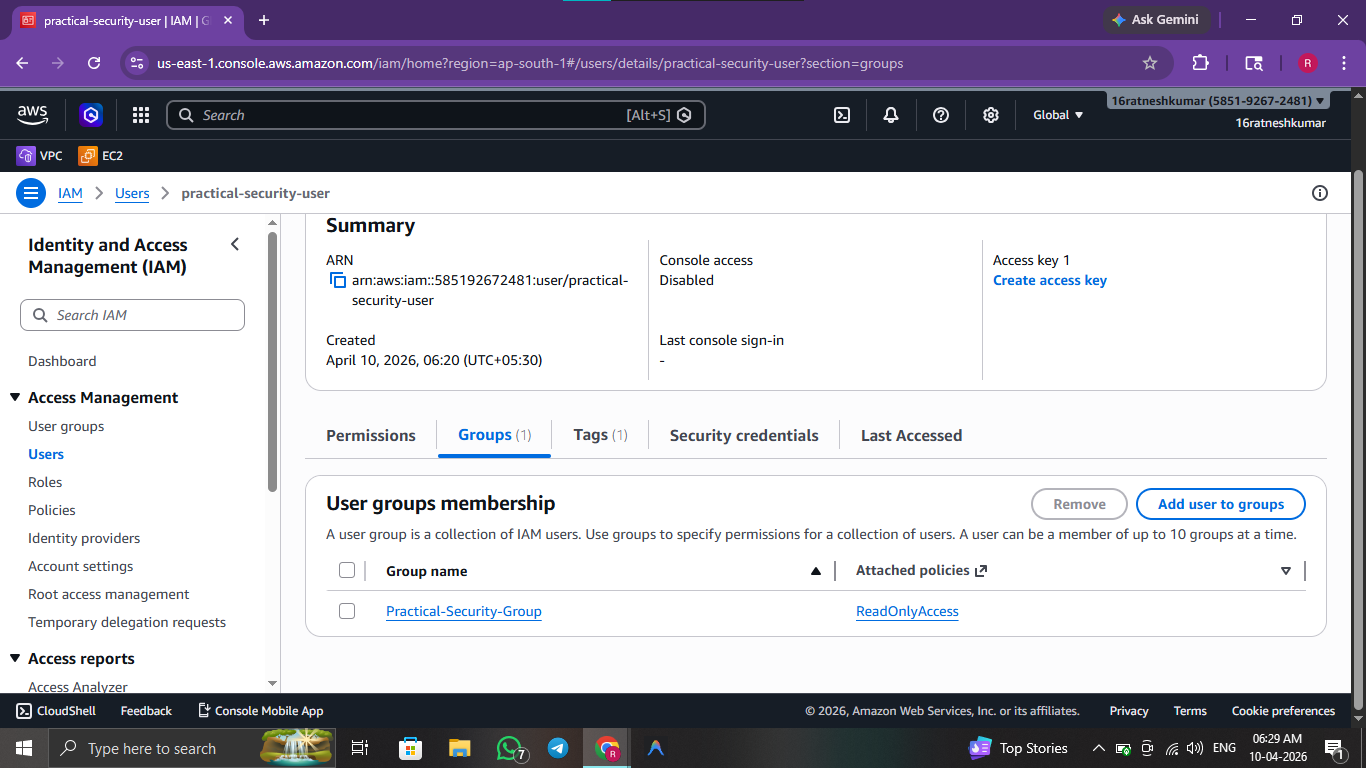Switch to the Permissions tab
Screen dimensions: 1366x768
tap(371, 435)
